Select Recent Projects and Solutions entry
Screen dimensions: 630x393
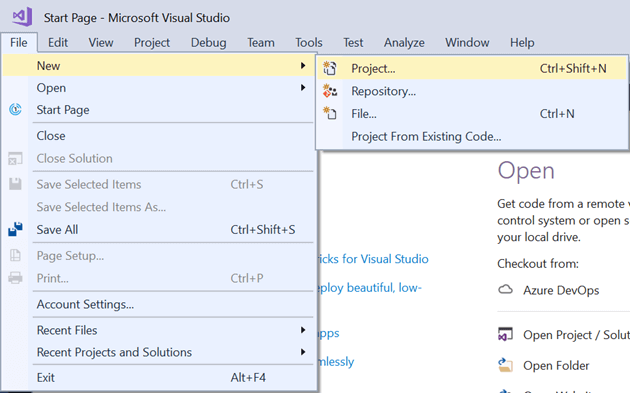click(158, 352)
